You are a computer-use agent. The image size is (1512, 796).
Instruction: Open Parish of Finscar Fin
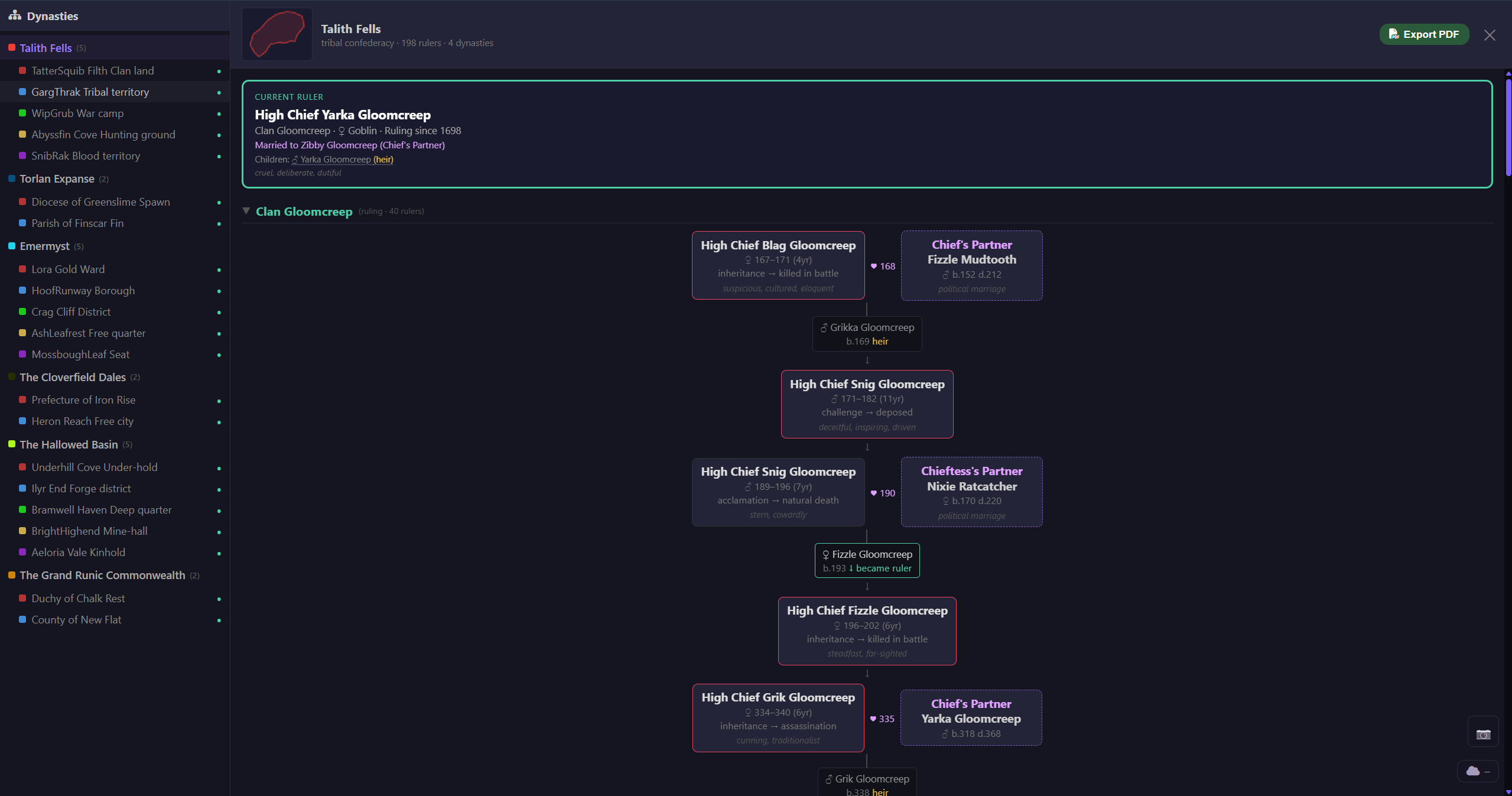115,223
